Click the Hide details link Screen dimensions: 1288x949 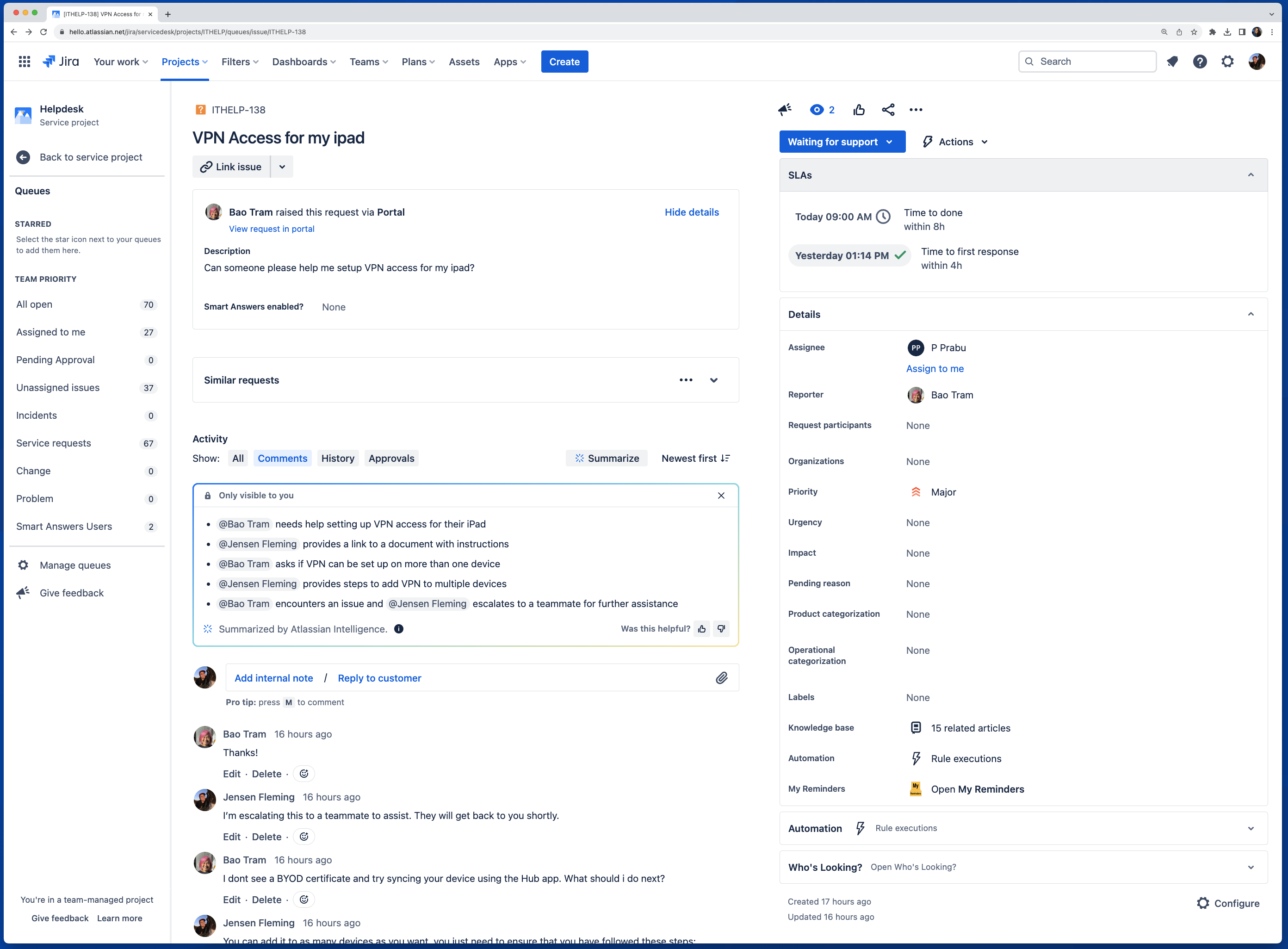(691, 212)
